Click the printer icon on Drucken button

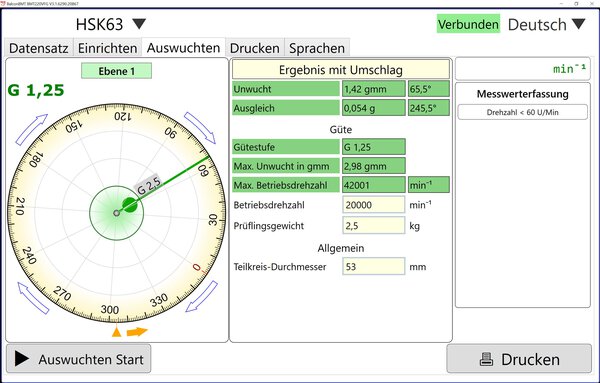pyautogui.click(x=486, y=359)
